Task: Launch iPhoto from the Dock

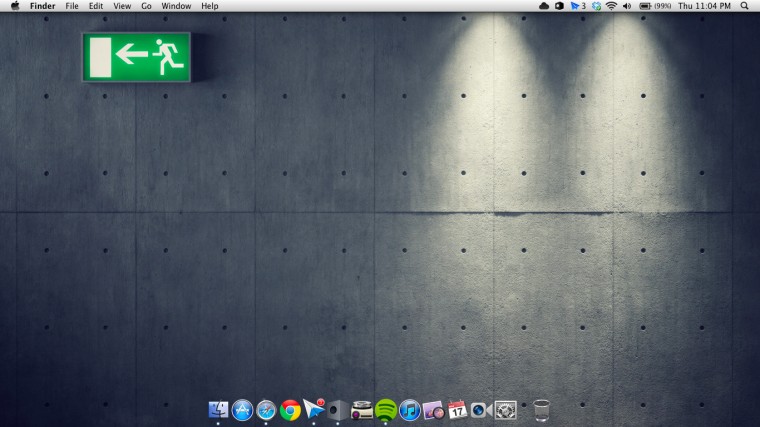Action: click(433, 410)
